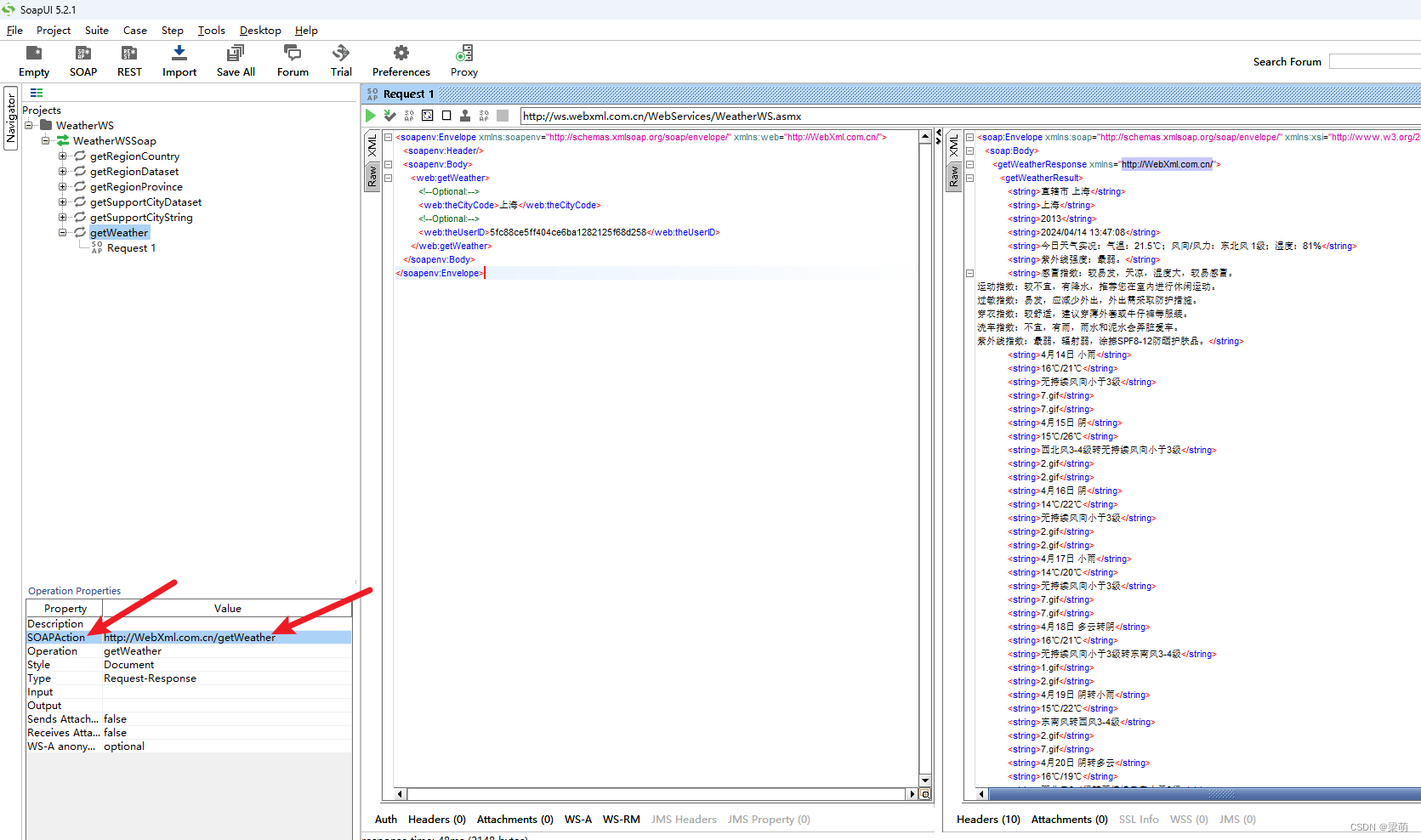Open the File menu
The width and height of the screenshot is (1421, 840).
point(14,30)
